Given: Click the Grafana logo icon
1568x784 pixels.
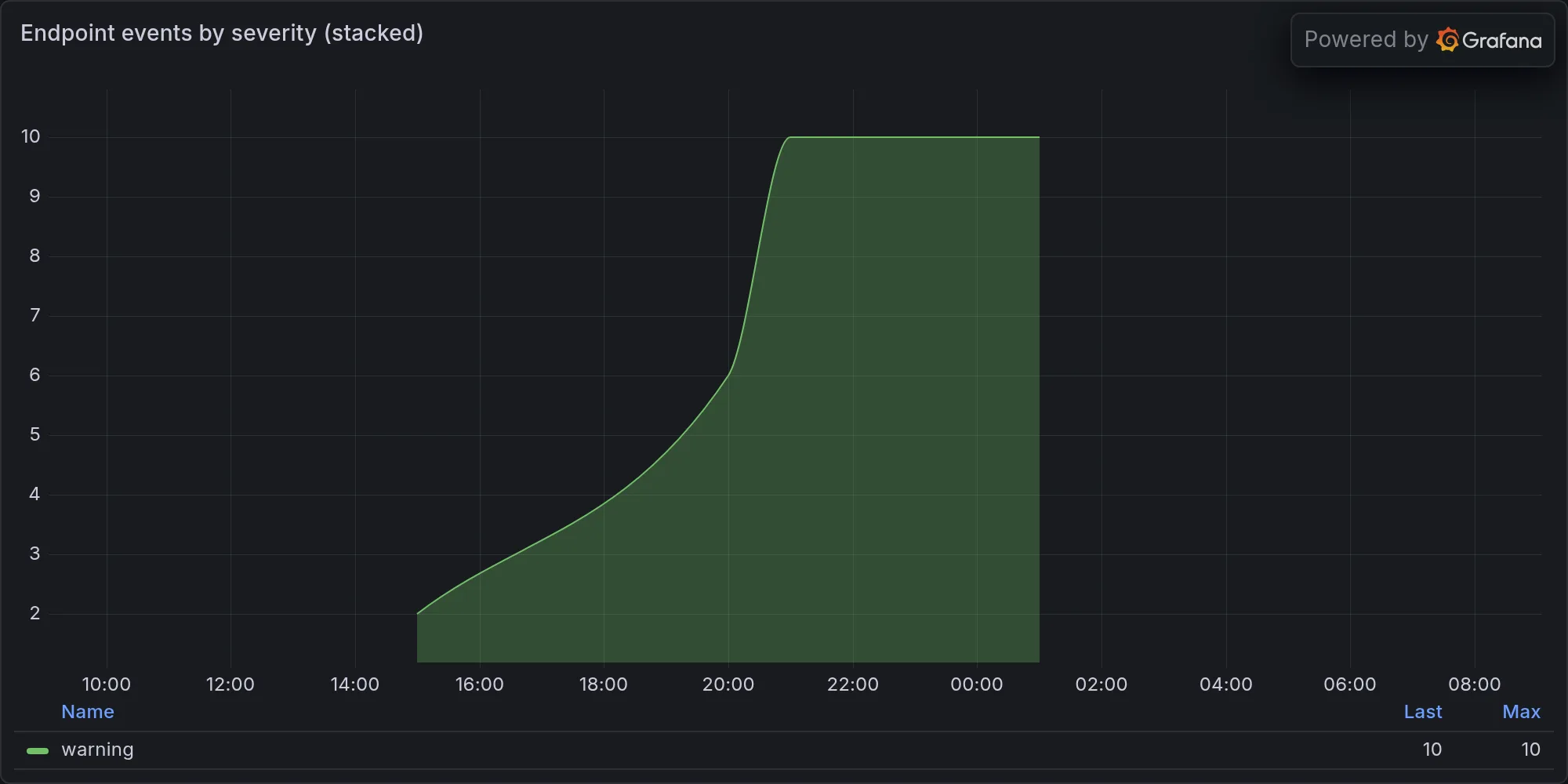Looking at the screenshot, I should click(x=1447, y=40).
